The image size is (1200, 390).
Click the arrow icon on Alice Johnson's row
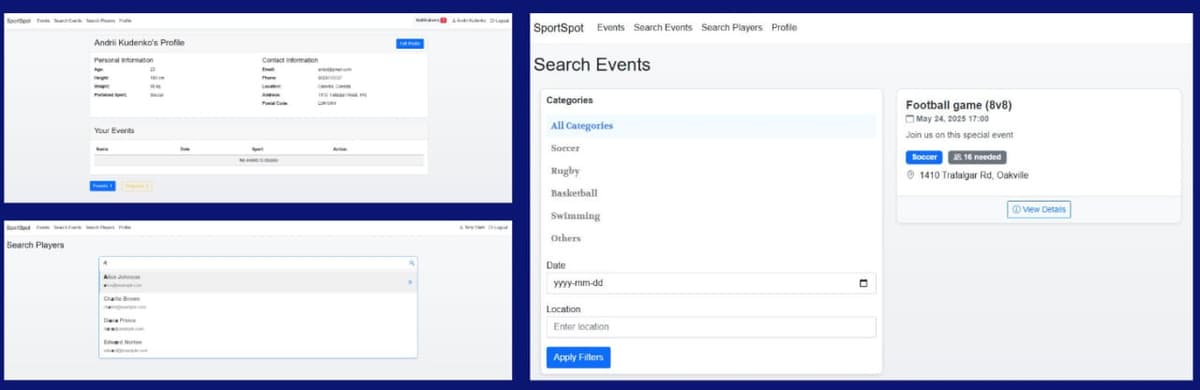[410, 282]
